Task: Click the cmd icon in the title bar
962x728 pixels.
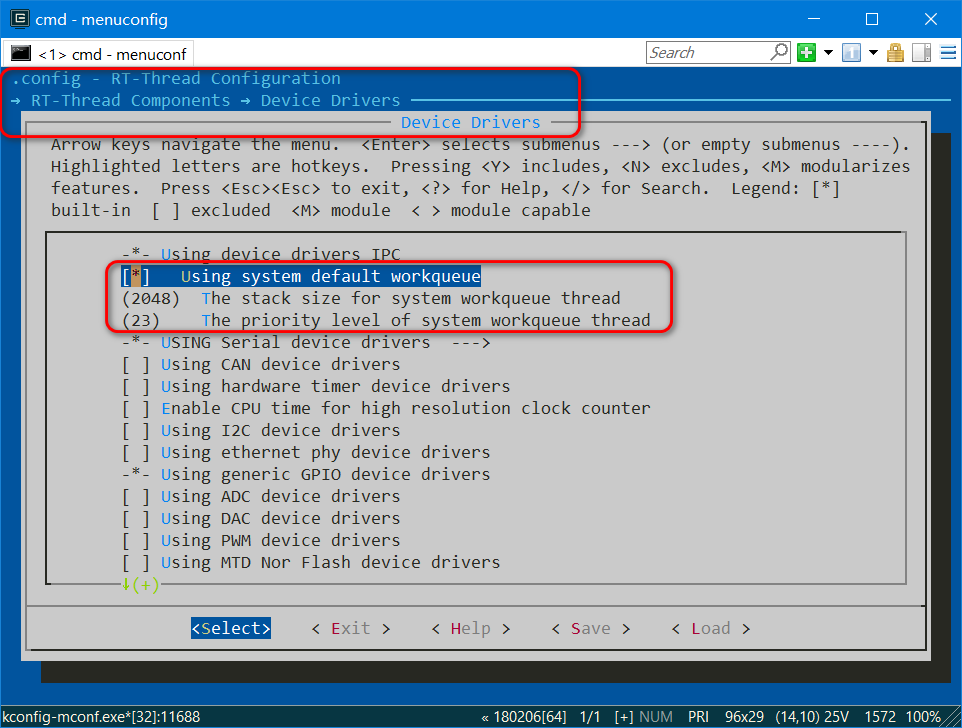Action: coord(20,19)
